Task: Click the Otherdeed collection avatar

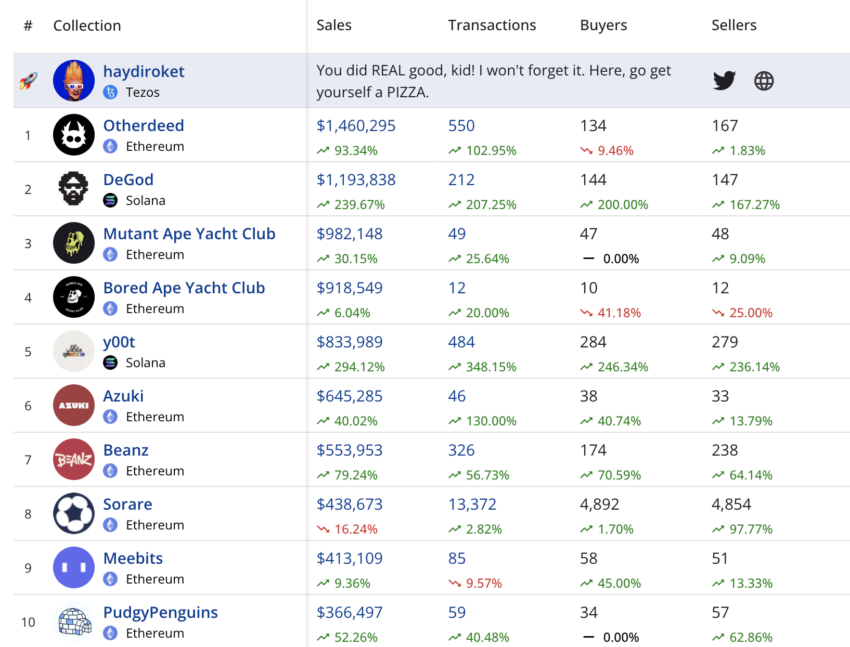Action: (74, 135)
